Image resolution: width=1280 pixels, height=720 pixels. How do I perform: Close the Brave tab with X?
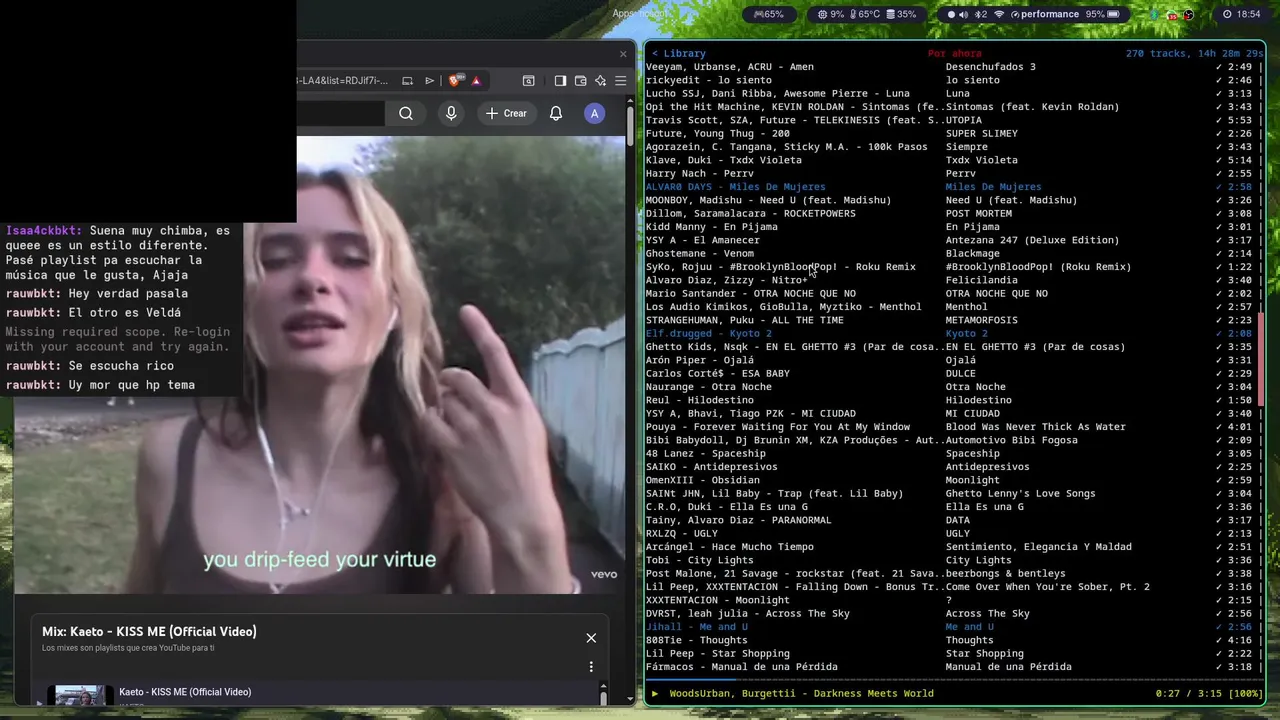[x=623, y=54]
